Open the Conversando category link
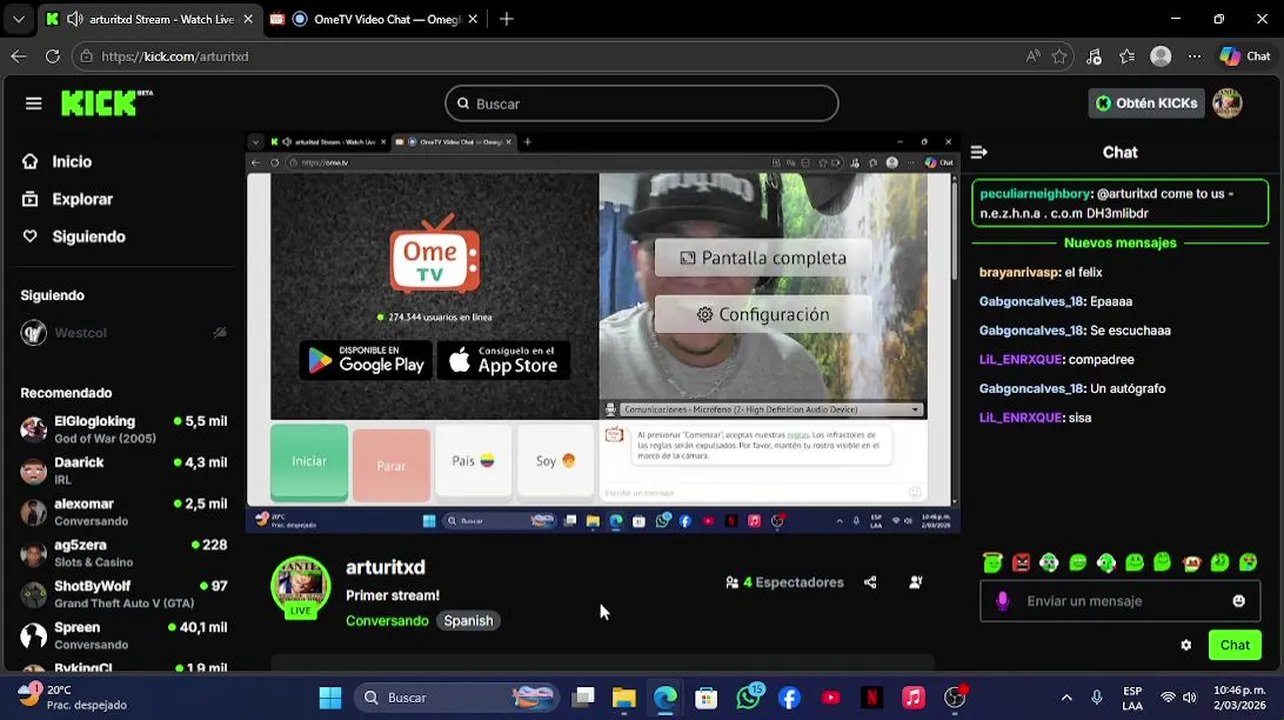Image resolution: width=1284 pixels, height=720 pixels. [387, 621]
